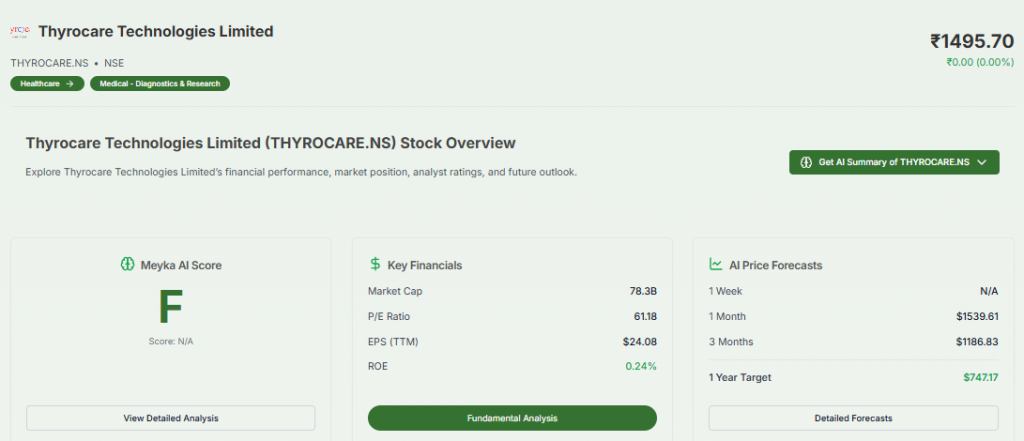Click the $1186.83 forecast value
The height and width of the screenshot is (441, 1024).
pyautogui.click(x=978, y=342)
